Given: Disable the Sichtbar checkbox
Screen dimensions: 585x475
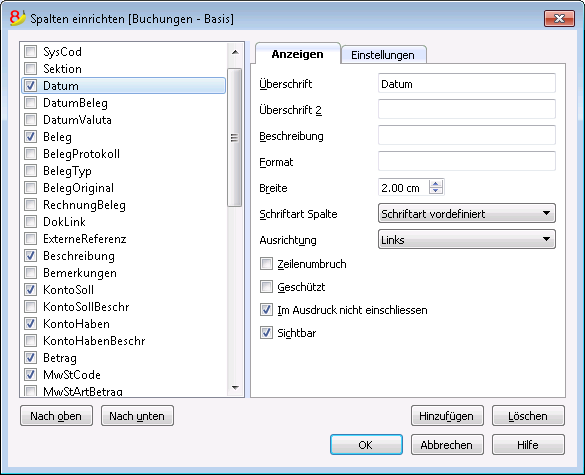Looking at the screenshot, I should point(266,332).
